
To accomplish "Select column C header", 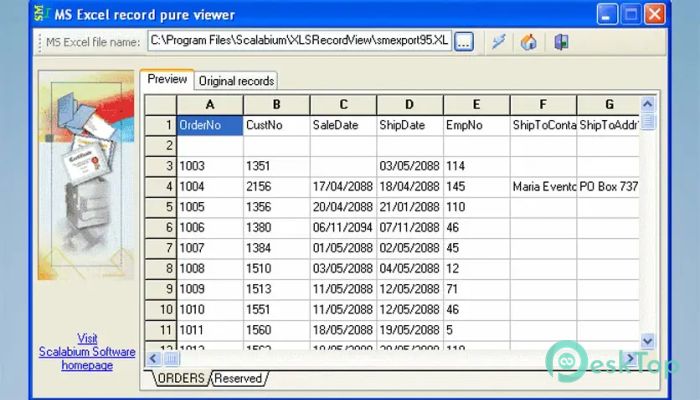I will pyautogui.click(x=343, y=105).
